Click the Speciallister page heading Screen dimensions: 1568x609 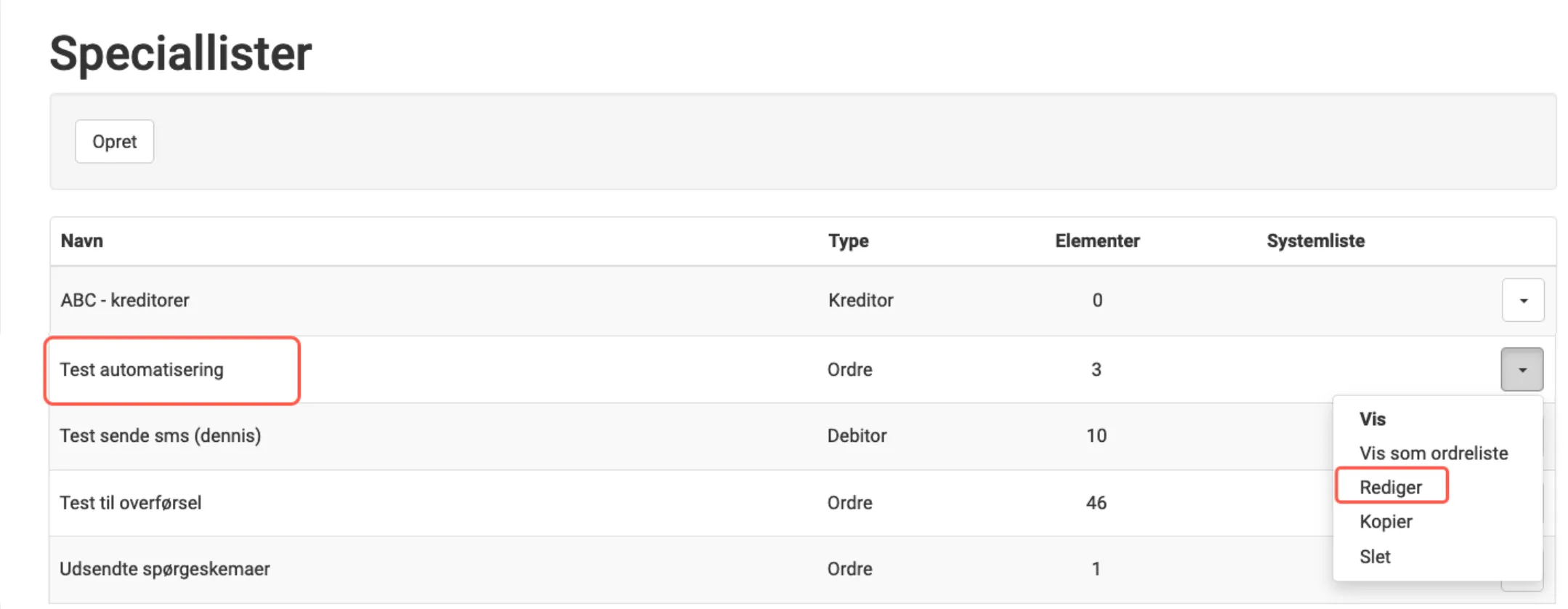pos(181,53)
